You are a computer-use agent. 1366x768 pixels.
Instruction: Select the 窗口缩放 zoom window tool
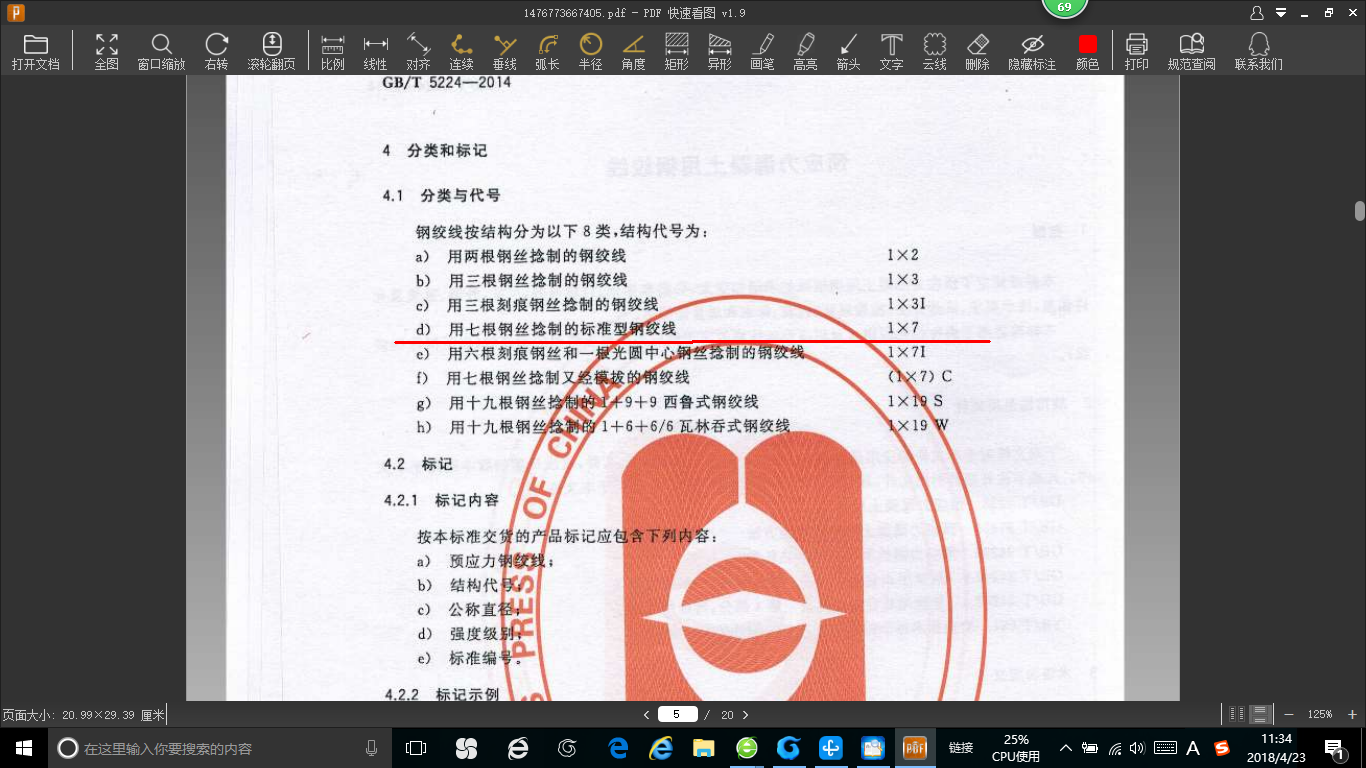tap(161, 52)
